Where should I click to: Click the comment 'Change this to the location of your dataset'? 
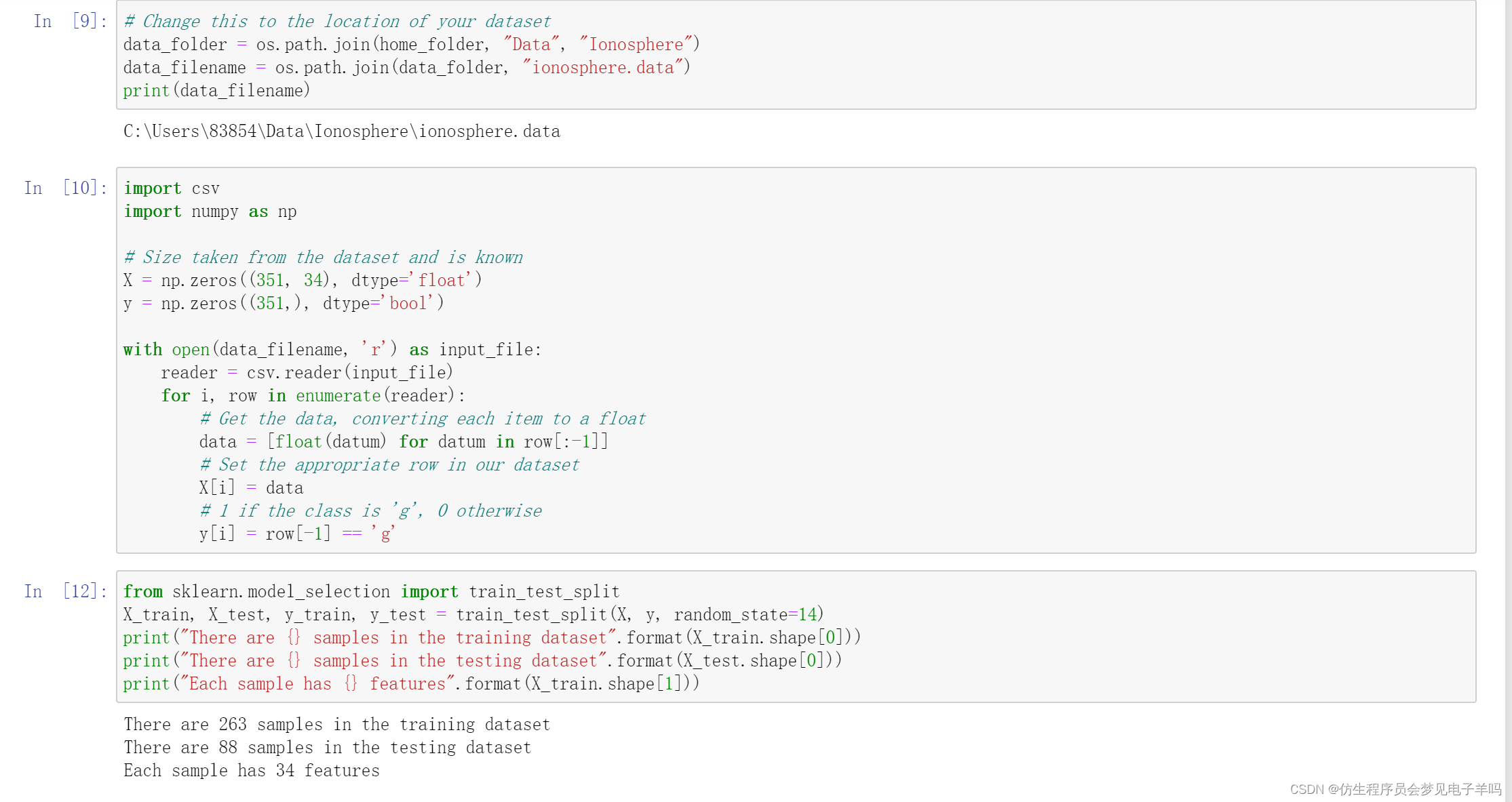click(337, 21)
